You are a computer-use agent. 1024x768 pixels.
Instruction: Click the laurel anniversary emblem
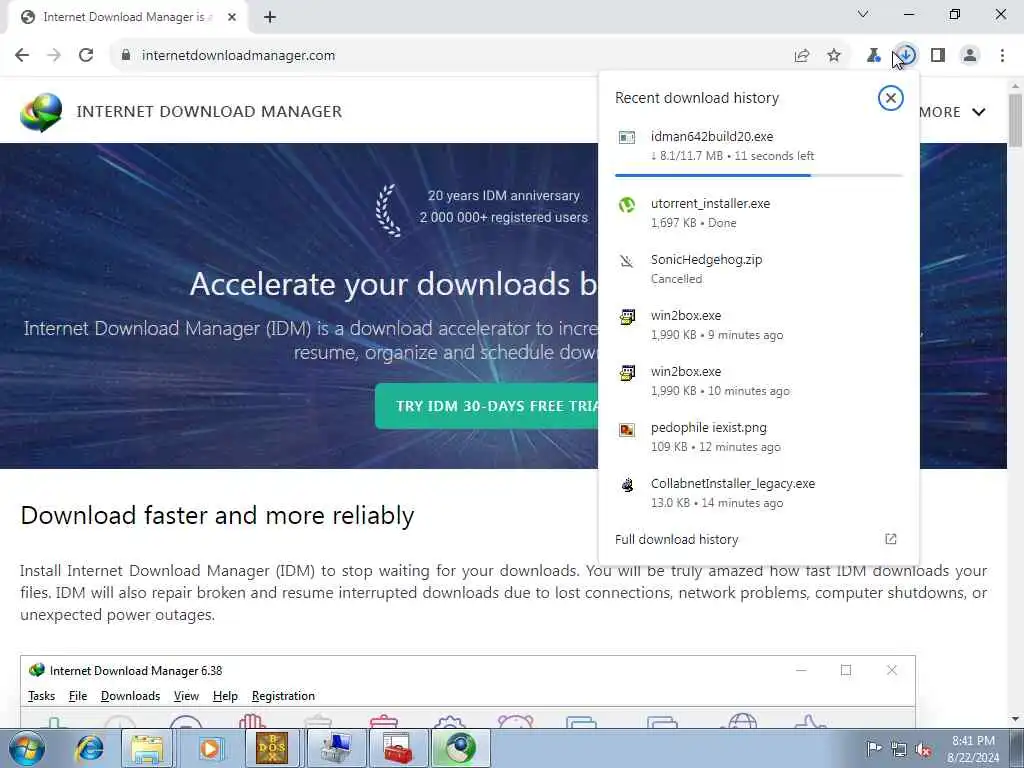[x=388, y=210]
